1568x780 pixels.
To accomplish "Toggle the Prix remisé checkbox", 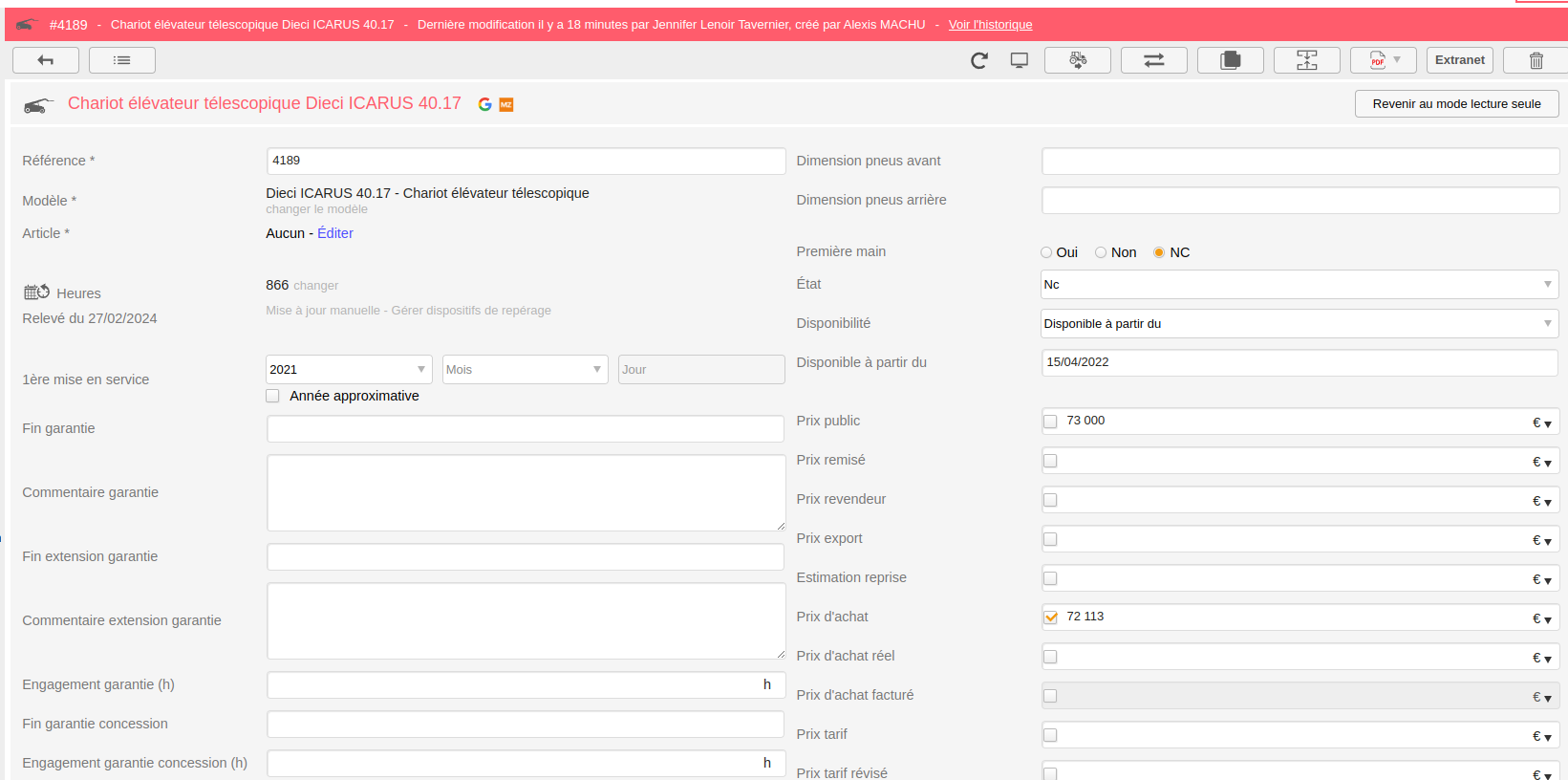I will (x=1051, y=461).
